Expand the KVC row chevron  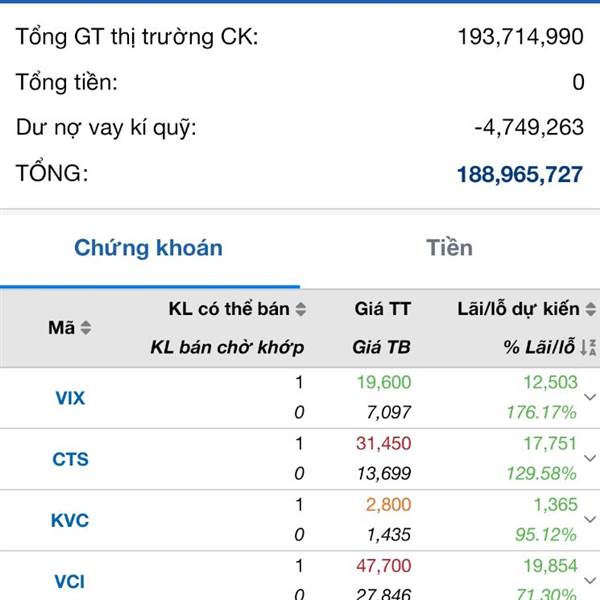click(590, 519)
